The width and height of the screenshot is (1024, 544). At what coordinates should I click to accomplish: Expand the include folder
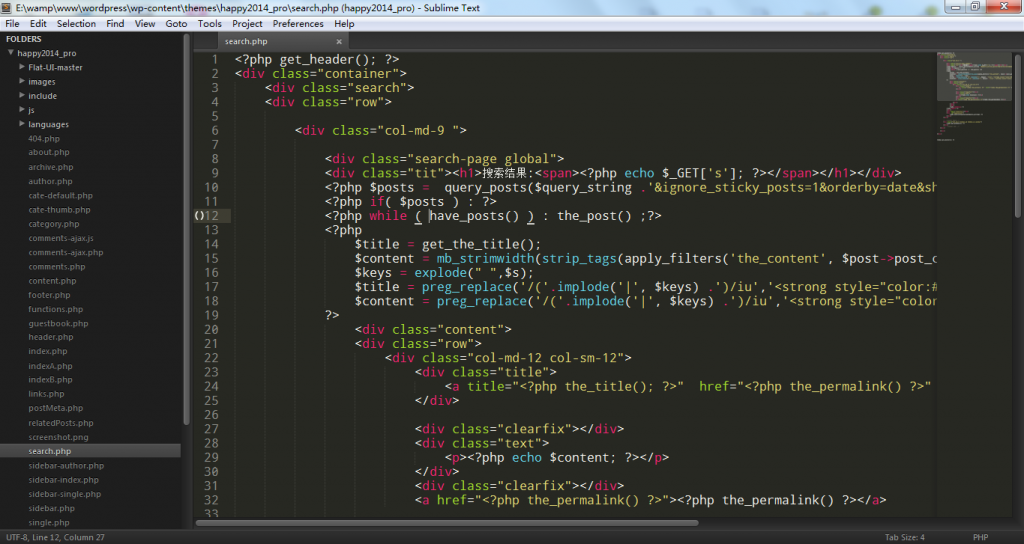pos(22,95)
